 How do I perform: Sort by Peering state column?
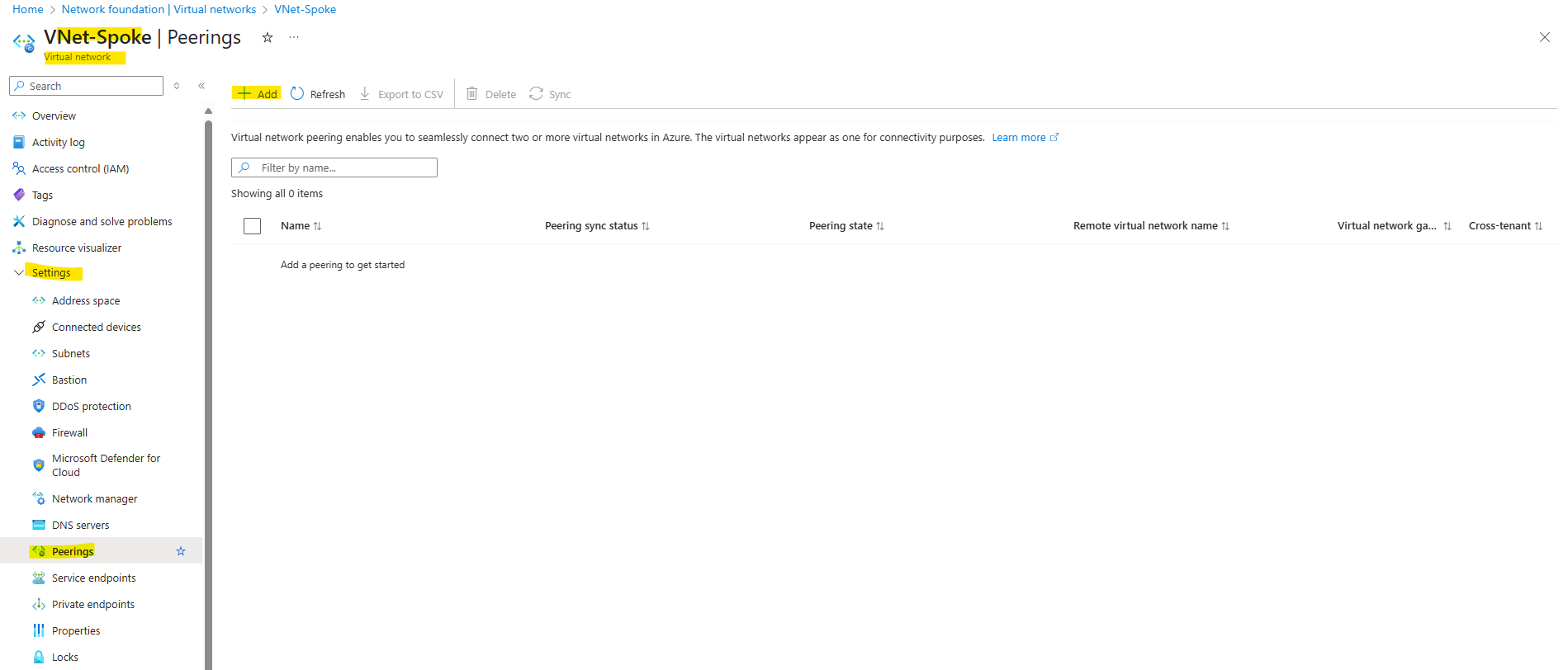tap(847, 226)
